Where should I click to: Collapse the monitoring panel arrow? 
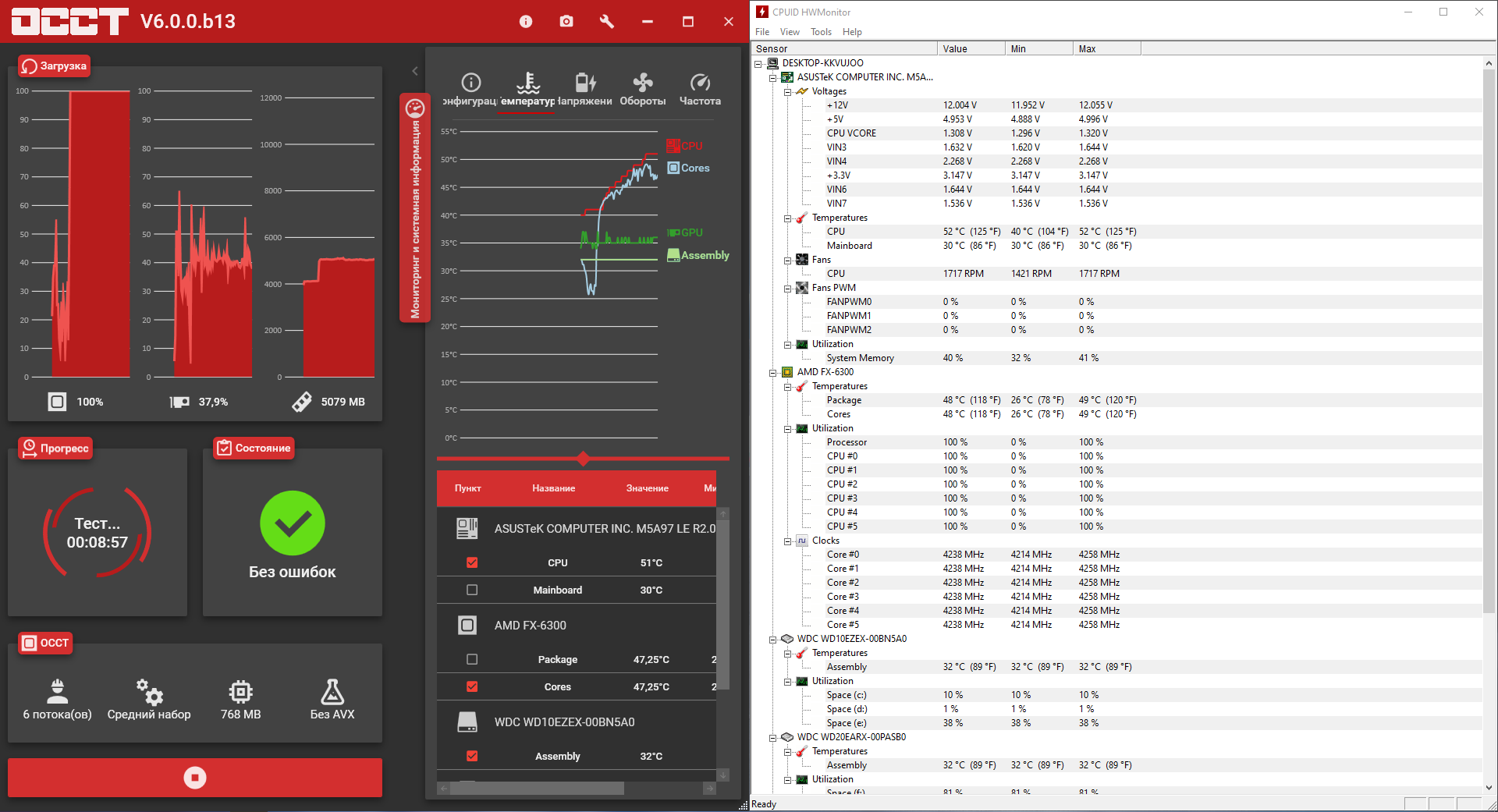click(x=415, y=71)
